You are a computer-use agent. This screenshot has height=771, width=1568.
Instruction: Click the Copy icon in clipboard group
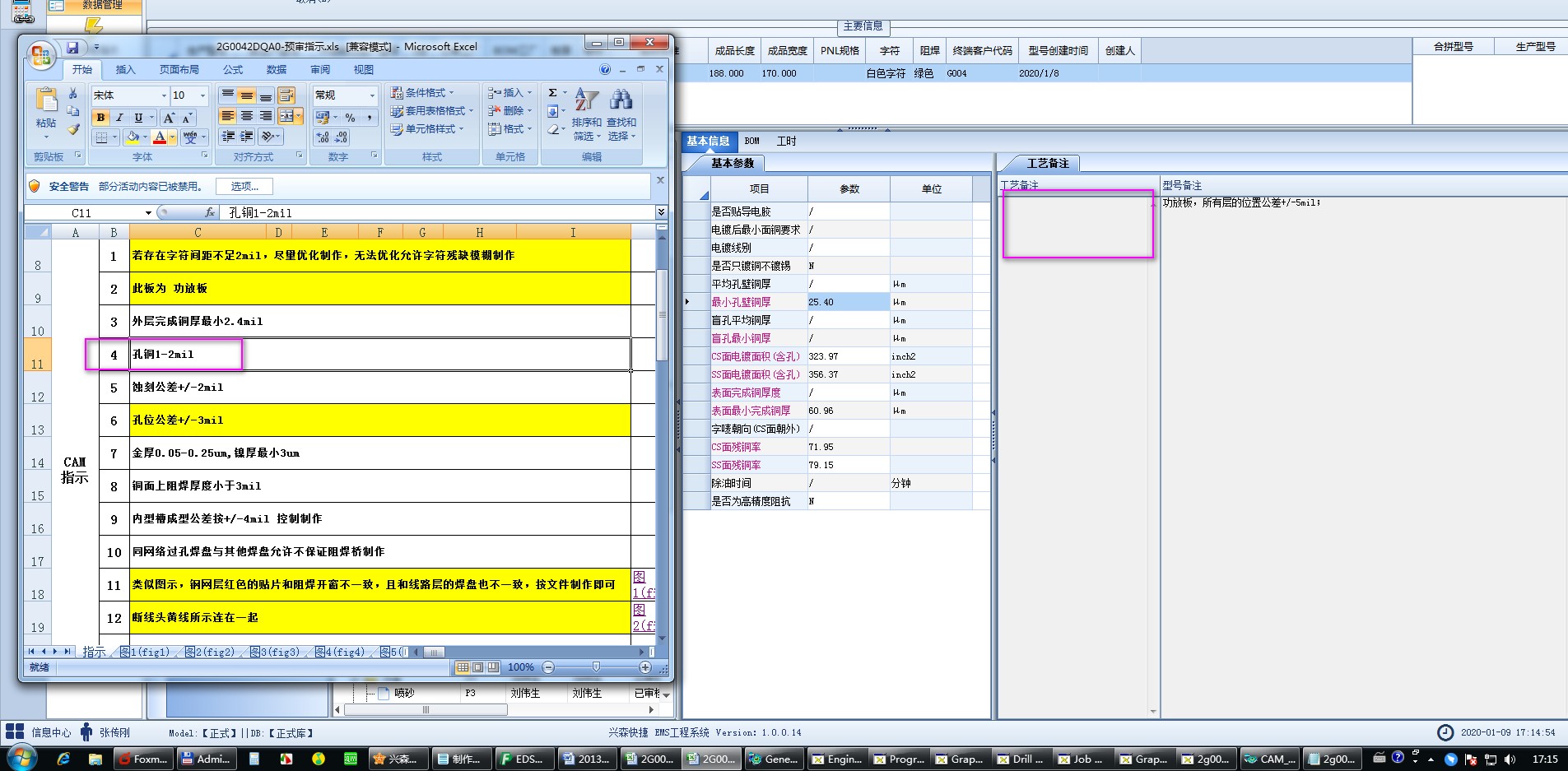(x=73, y=111)
